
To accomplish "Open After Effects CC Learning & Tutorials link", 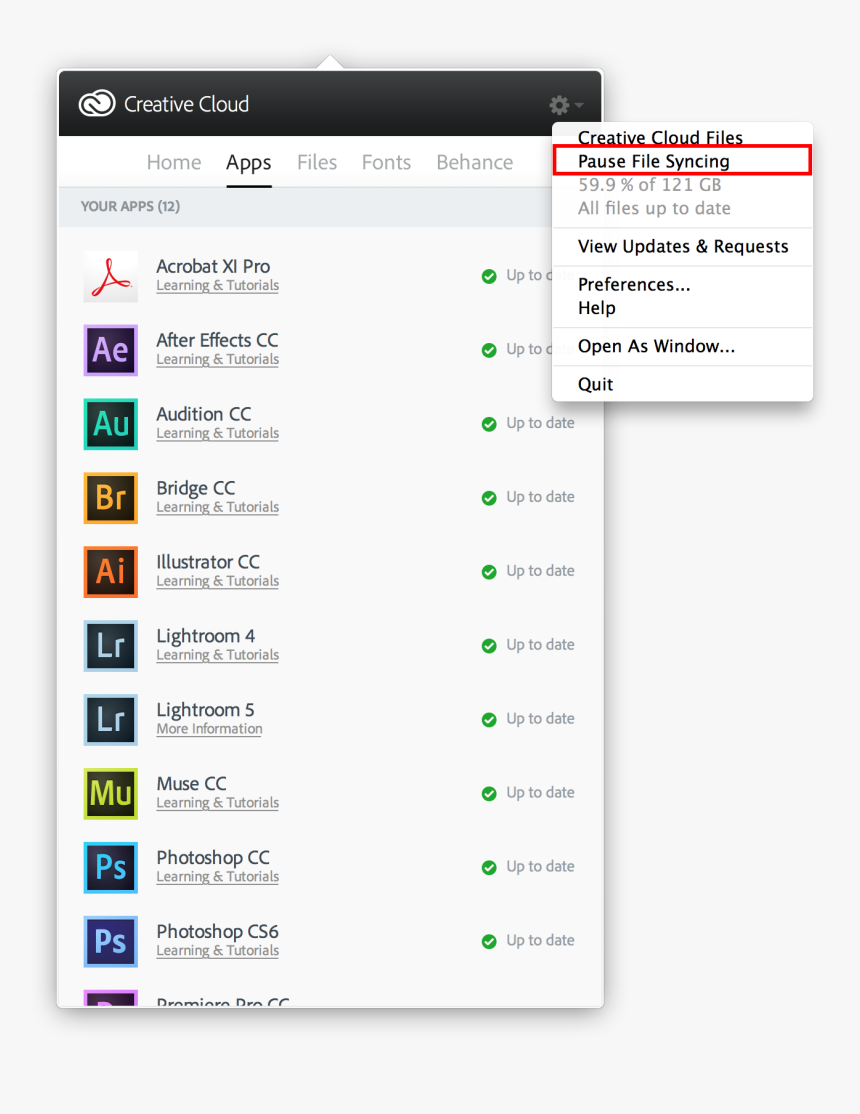I will 217,359.
